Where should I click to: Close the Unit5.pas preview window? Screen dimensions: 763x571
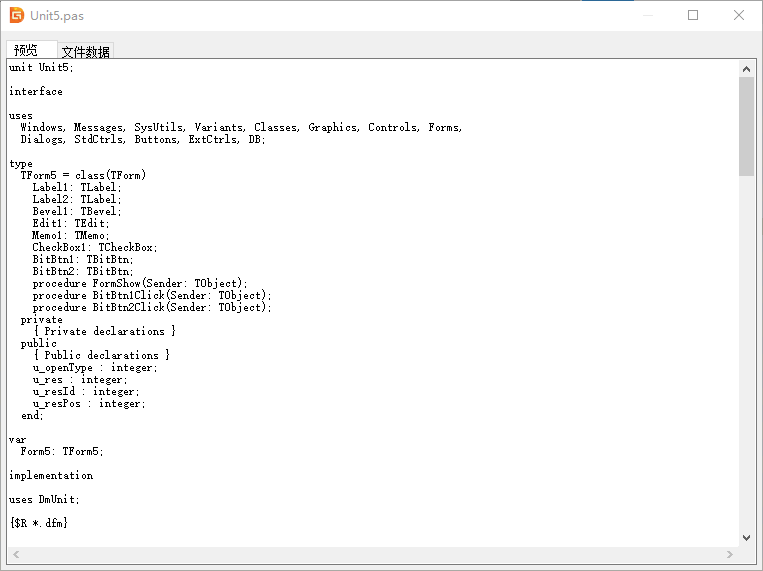[x=739, y=15]
